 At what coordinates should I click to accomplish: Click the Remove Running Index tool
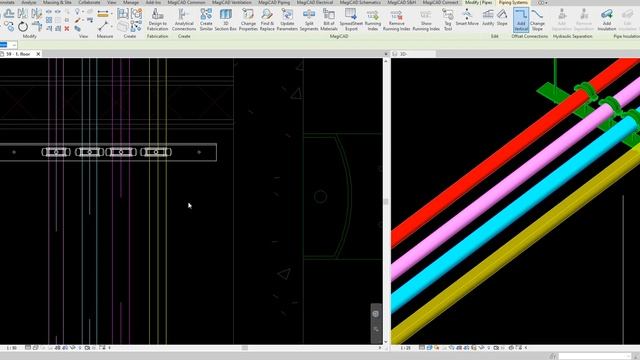tap(396, 20)
